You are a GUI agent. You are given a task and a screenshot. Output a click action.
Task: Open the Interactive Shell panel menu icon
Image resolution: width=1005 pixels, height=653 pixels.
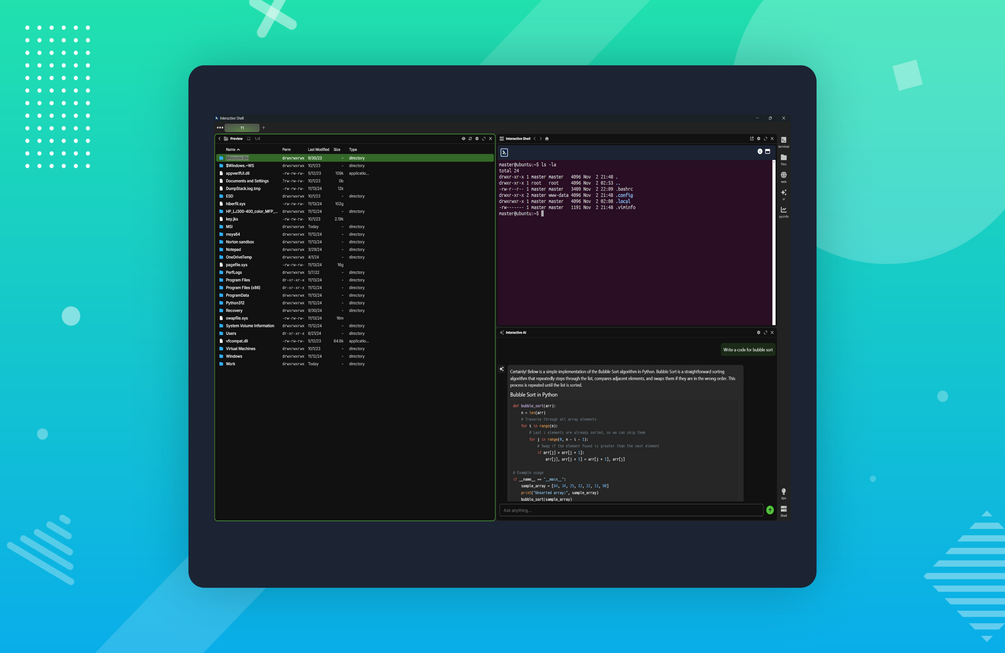(502, 138)
